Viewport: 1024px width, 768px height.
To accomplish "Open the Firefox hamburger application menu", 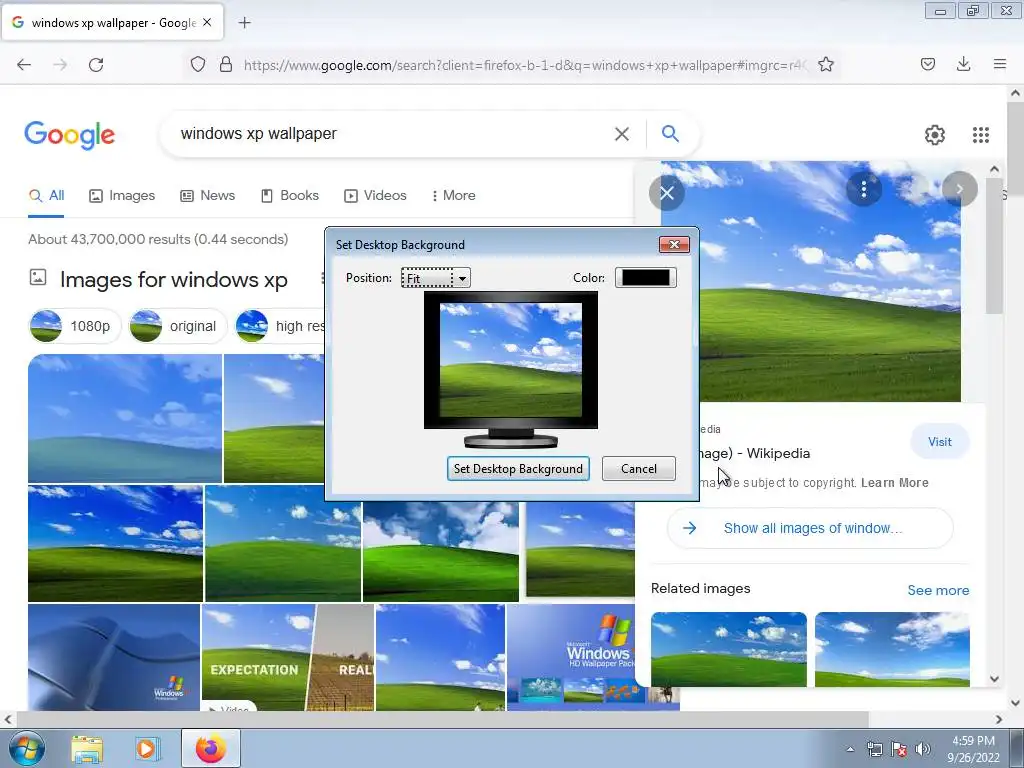I will click(999, 64).
